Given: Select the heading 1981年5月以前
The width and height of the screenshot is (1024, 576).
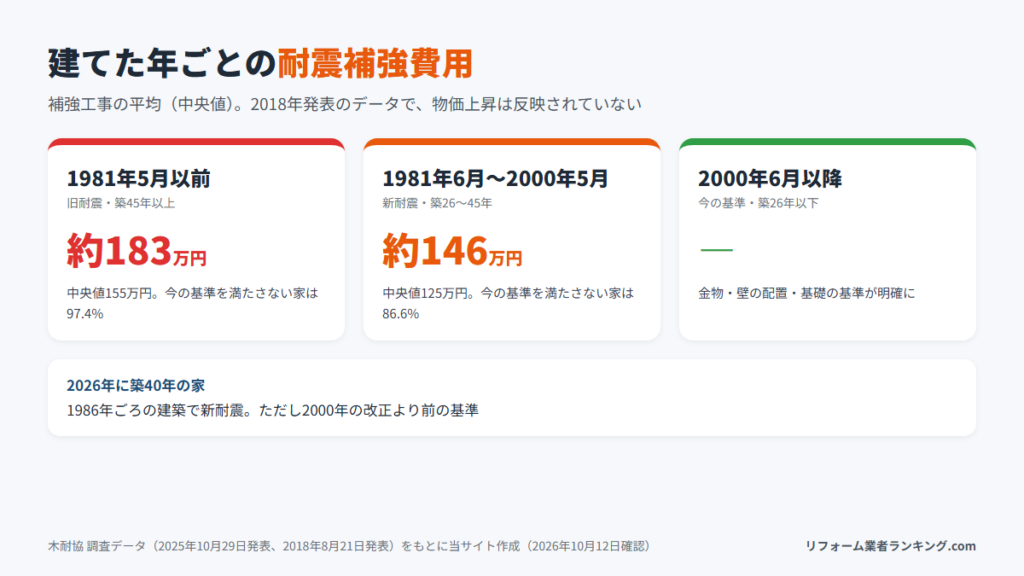Looking at the screenshot, I should pos(138,178).
